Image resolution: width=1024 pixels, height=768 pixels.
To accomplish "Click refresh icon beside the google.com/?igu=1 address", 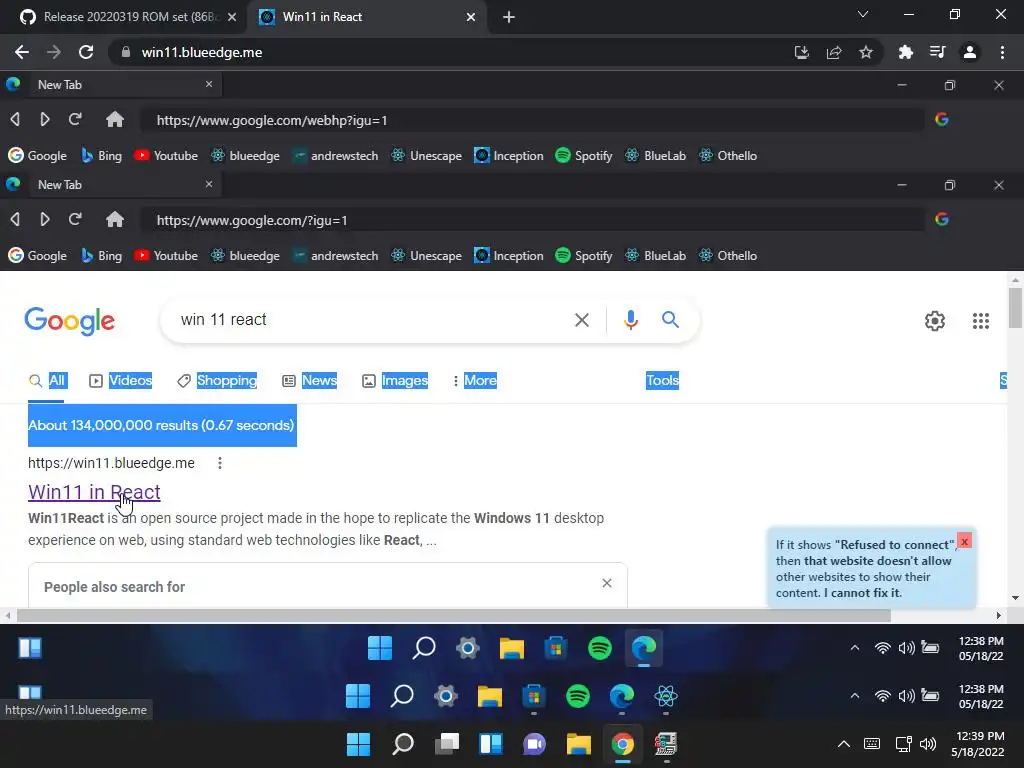I will click(x=75, y=219).
